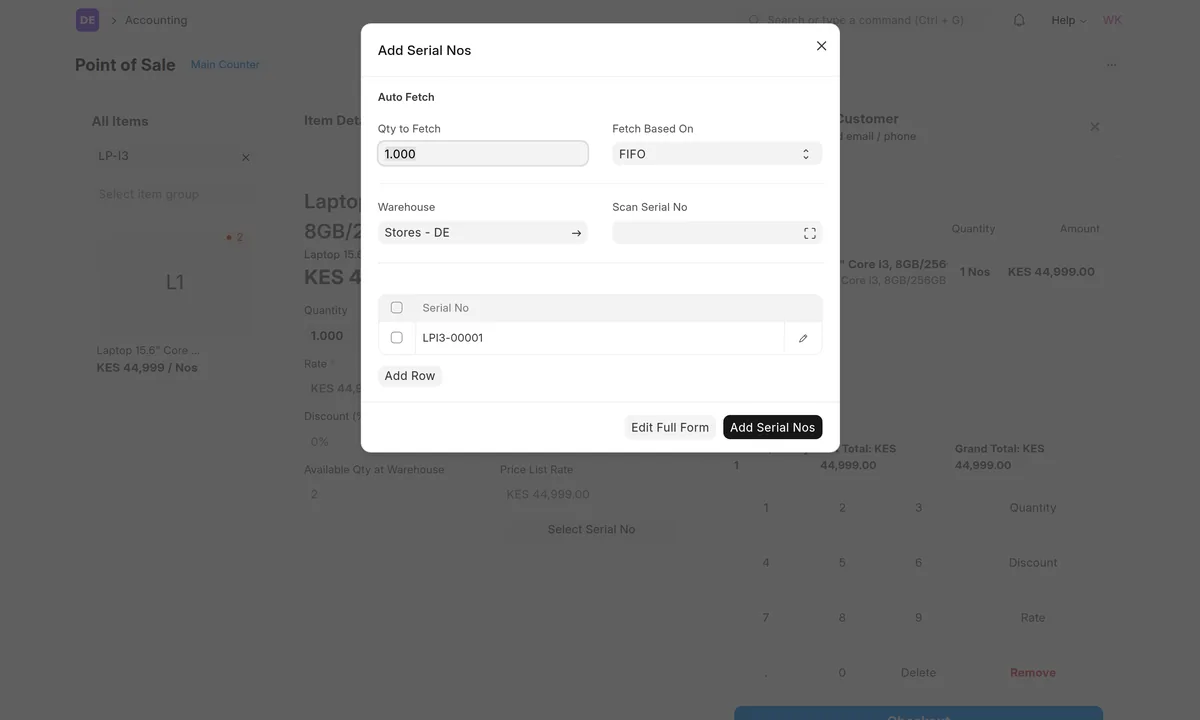Open the Help dropdown menu
The width and height of the screenshot is (1200, 720).
tap(1068, 20)
